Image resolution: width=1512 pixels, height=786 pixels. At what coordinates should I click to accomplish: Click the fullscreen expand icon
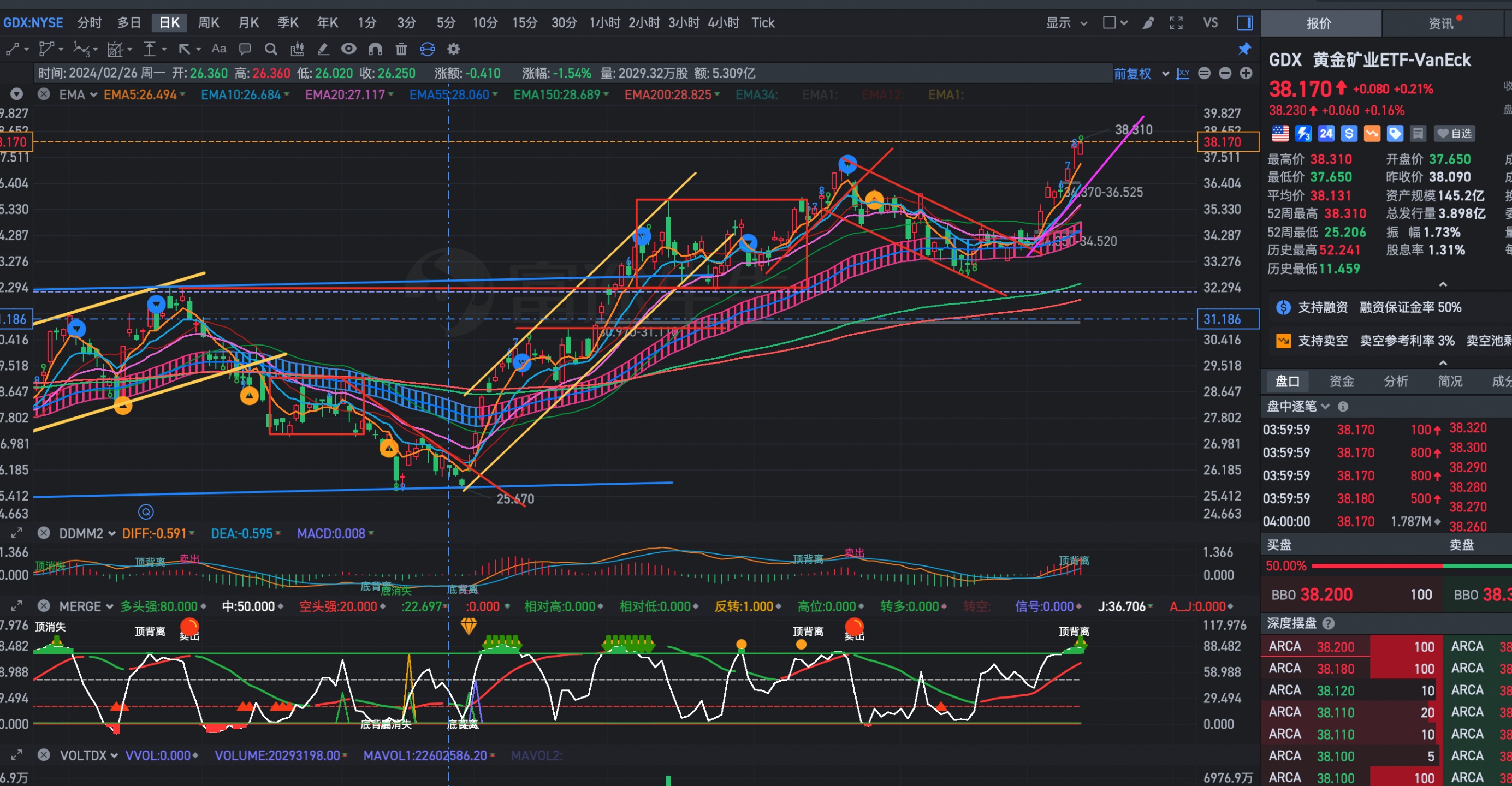(1176, 23)
